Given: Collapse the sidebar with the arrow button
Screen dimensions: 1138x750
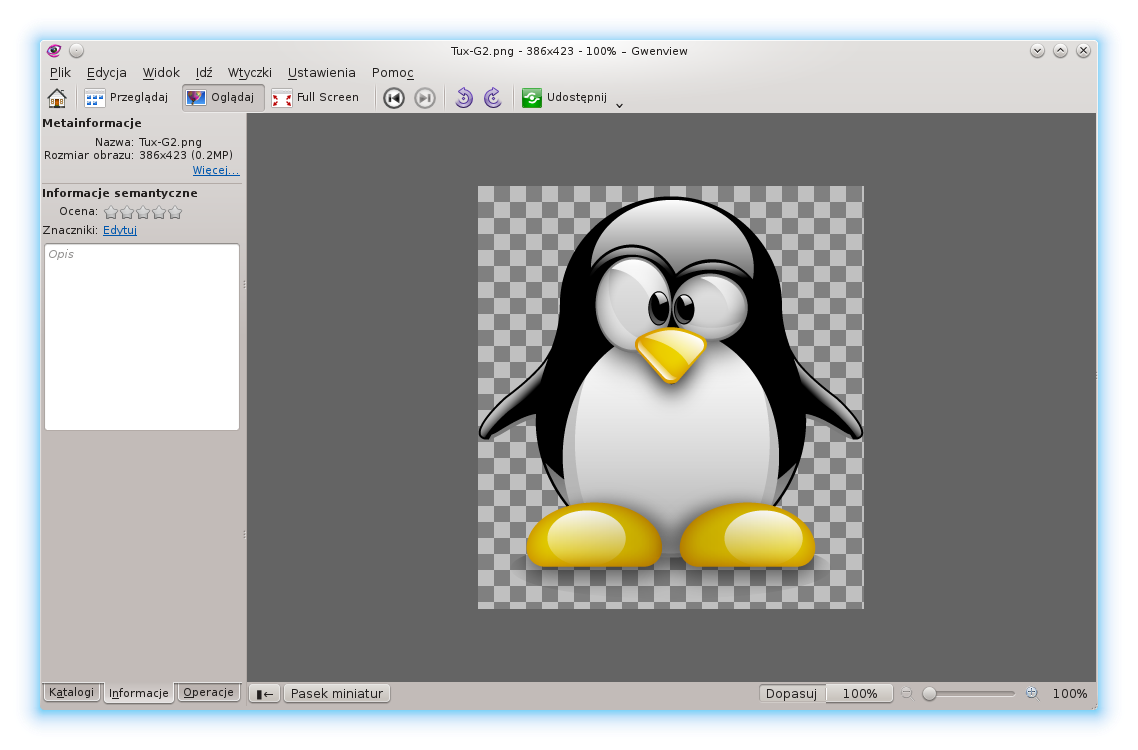Looking at the screenshot, I should (x=264, y=693).
